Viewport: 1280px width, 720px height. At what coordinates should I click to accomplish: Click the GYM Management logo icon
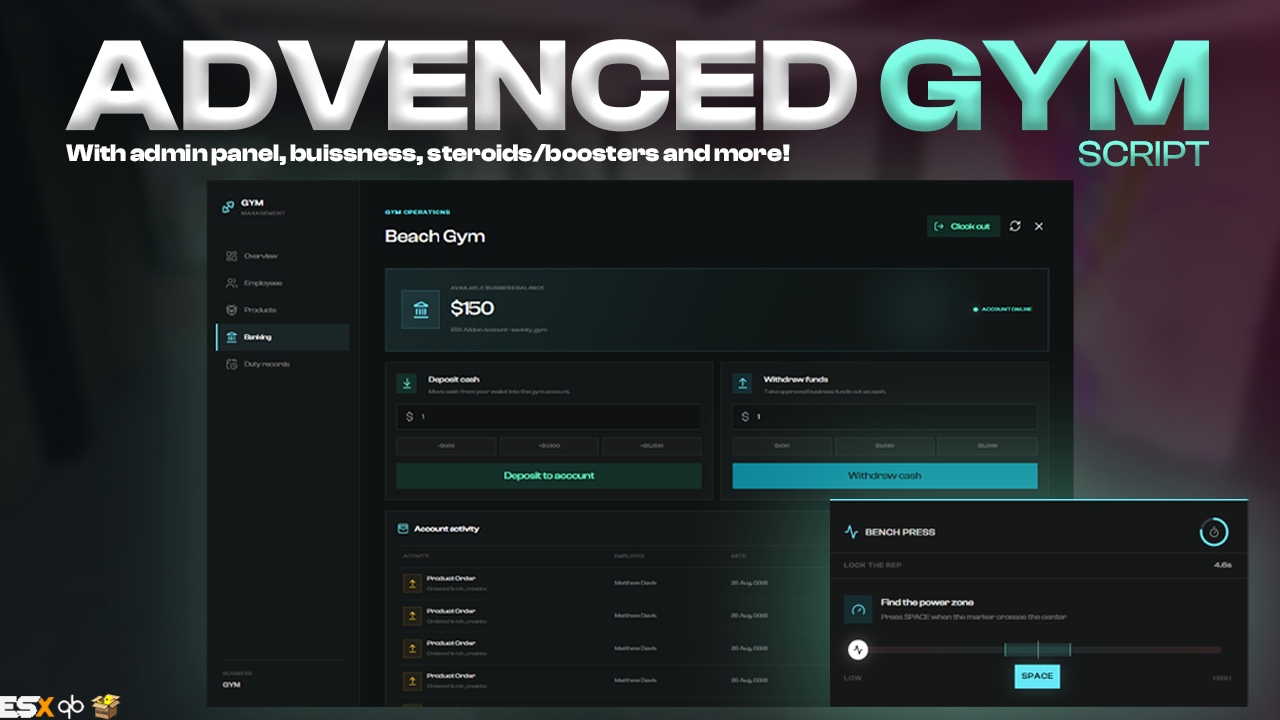pyautogui.click(x=228, y=207)
